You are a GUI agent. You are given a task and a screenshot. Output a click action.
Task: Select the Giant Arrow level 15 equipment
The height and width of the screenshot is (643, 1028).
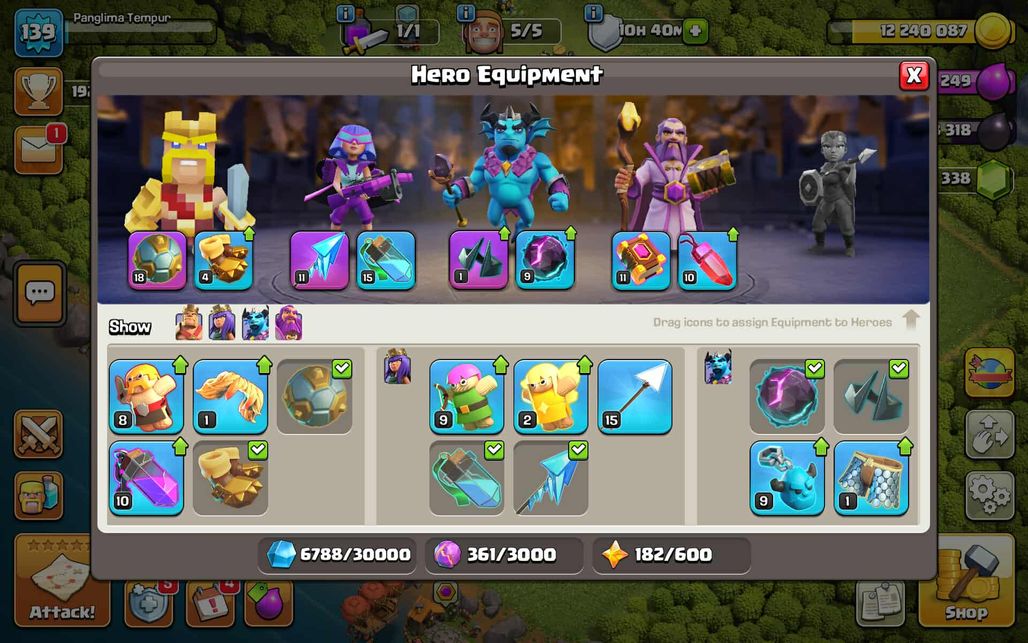(635, 396)
